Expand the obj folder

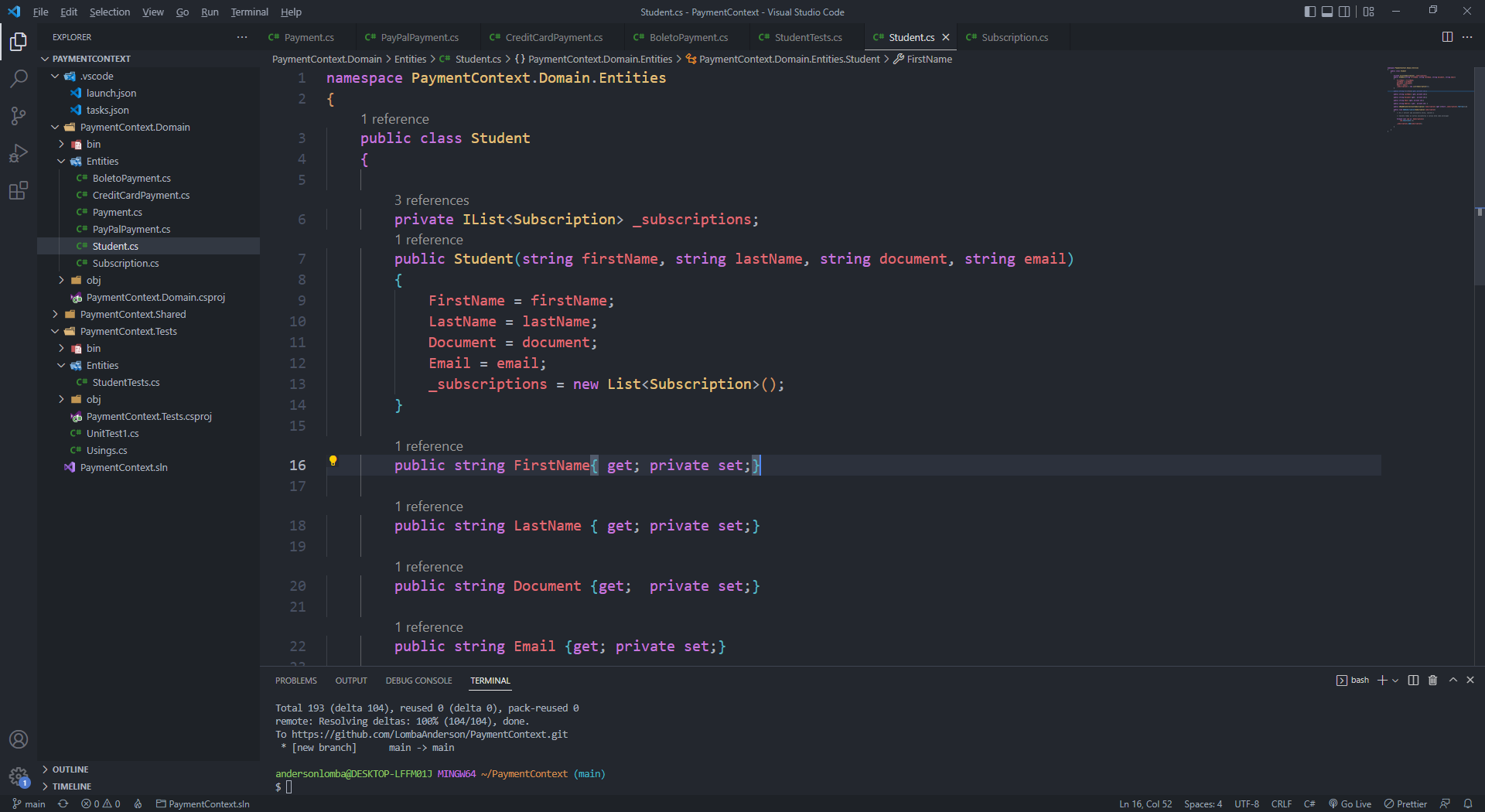pyautogui.click(x=93, y=280)
